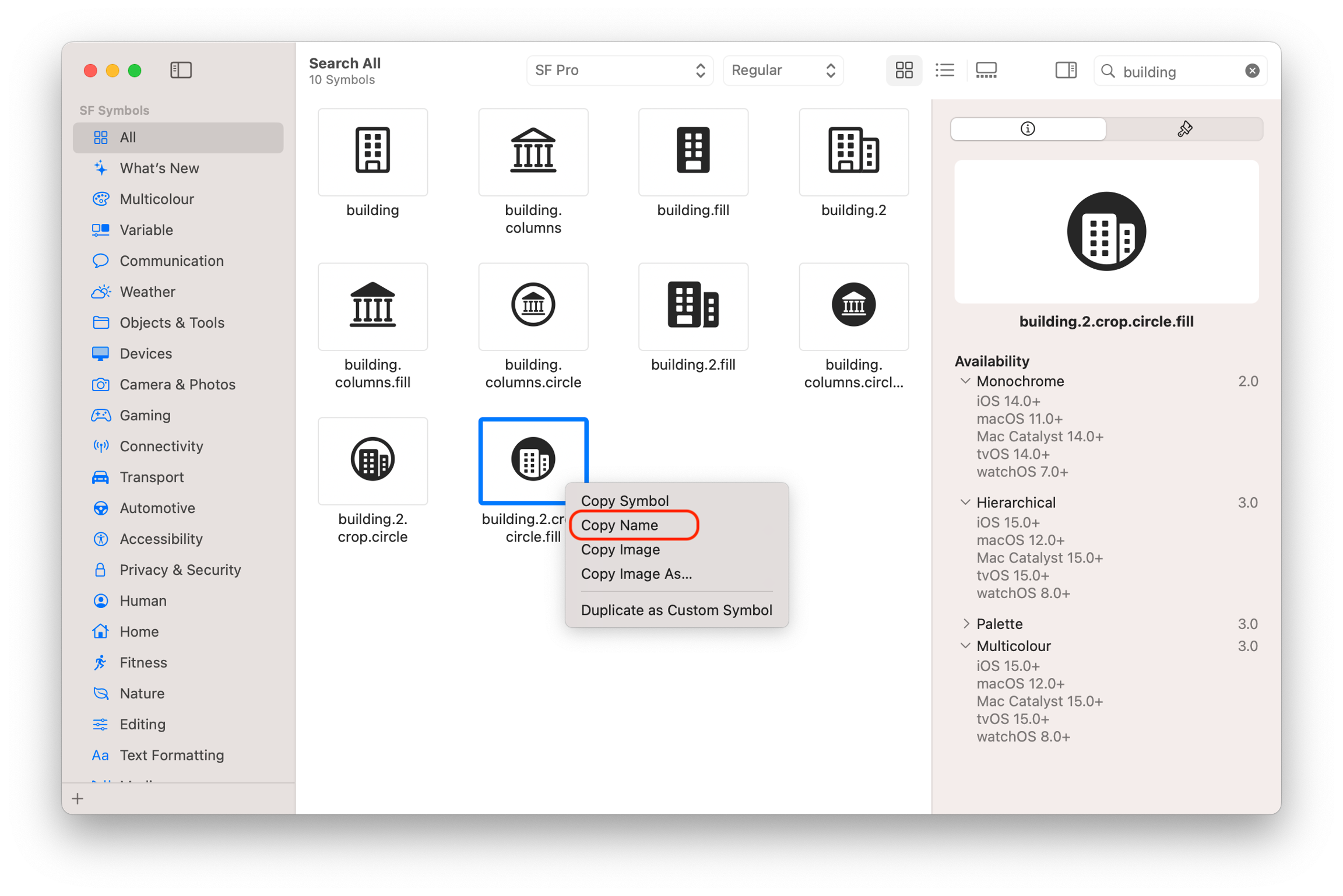1343x896 pixels.
Task: Open the Editing category
Action: (178, 725)
